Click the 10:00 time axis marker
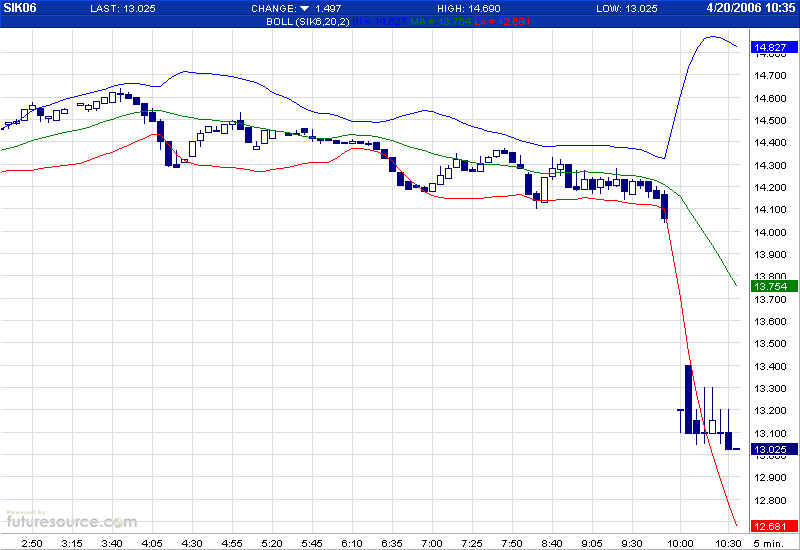This screenshot has height=550, width=800. (680, 541)
